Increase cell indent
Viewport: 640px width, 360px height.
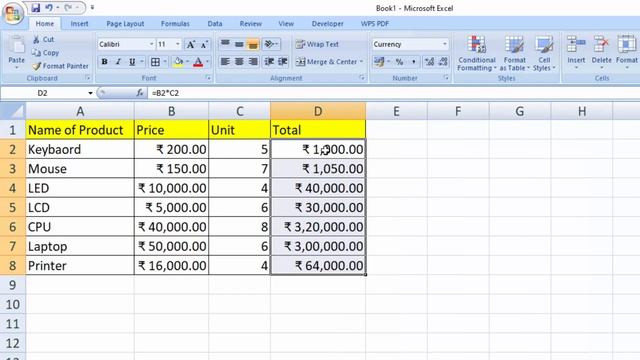point(283,62)
